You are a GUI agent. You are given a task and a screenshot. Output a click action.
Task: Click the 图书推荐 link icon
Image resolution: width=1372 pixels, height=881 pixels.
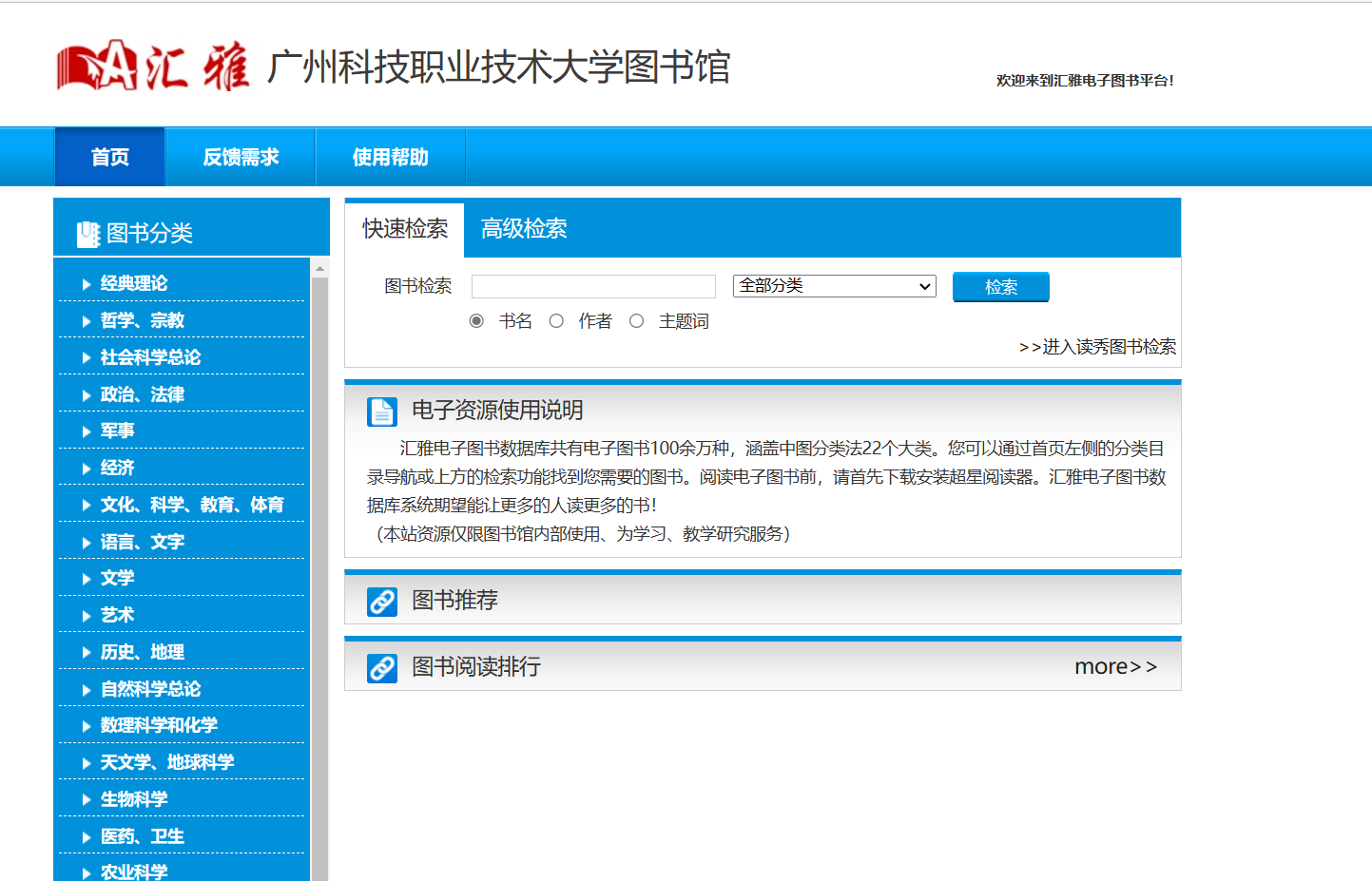[x=381, y=602]
